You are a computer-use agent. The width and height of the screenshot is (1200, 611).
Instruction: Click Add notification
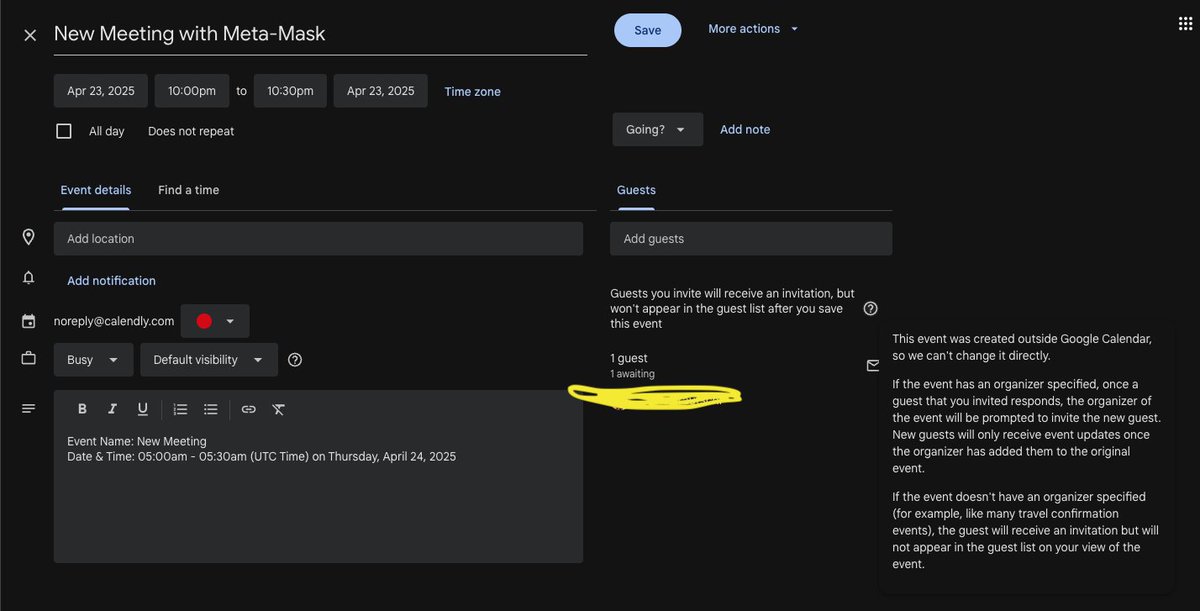[x=111, y=281]
